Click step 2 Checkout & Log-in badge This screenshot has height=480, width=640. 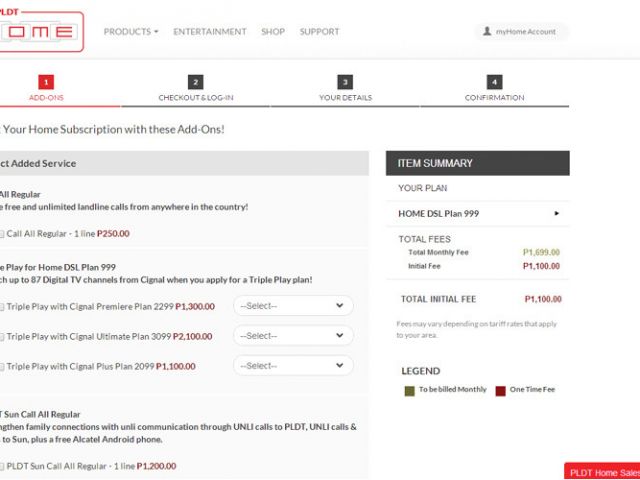click(195, 82)
